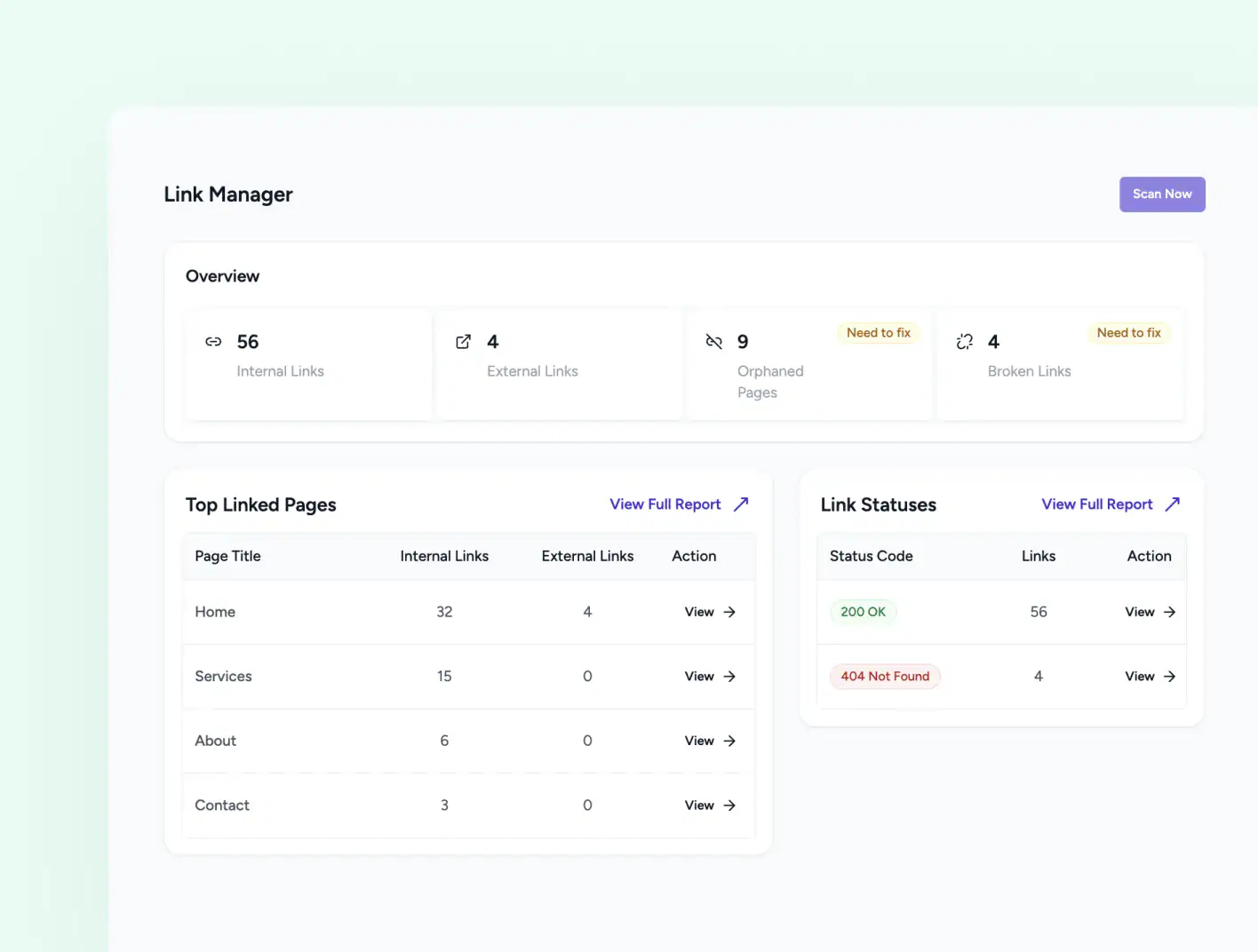Click arrow icon in 404 Not Found row
Screen dimensions: 1258x952
click(x=1169, y=677)
